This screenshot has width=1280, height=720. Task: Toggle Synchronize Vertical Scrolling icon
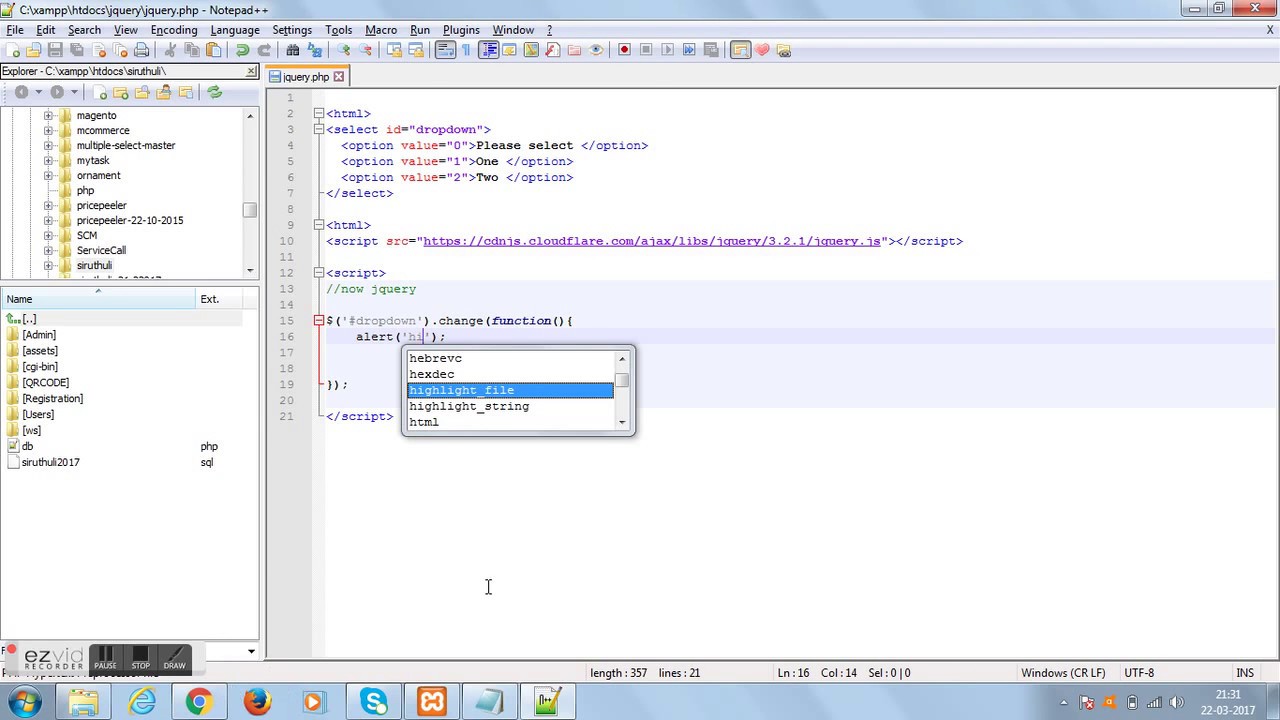click(x=394, y=50)
